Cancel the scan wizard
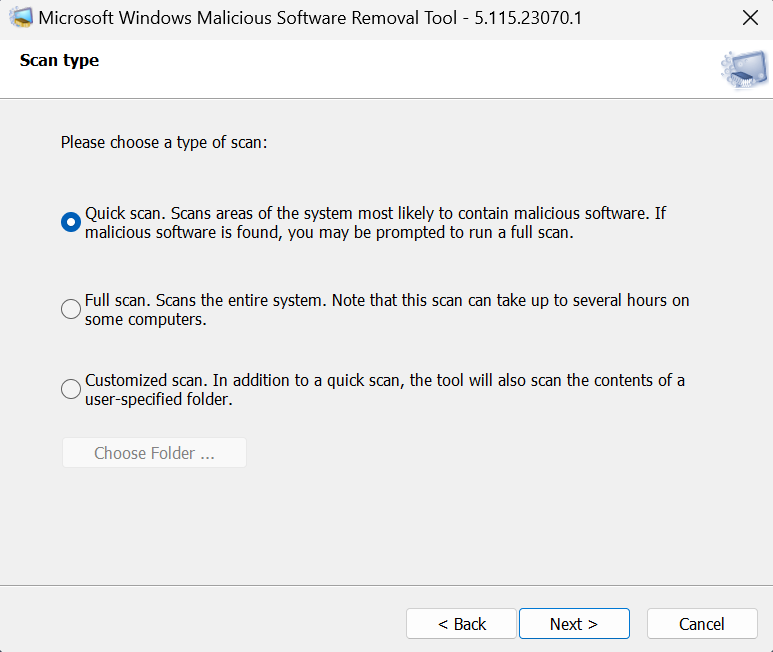Viewport: 773px width, 652px height. click(701, 624)
